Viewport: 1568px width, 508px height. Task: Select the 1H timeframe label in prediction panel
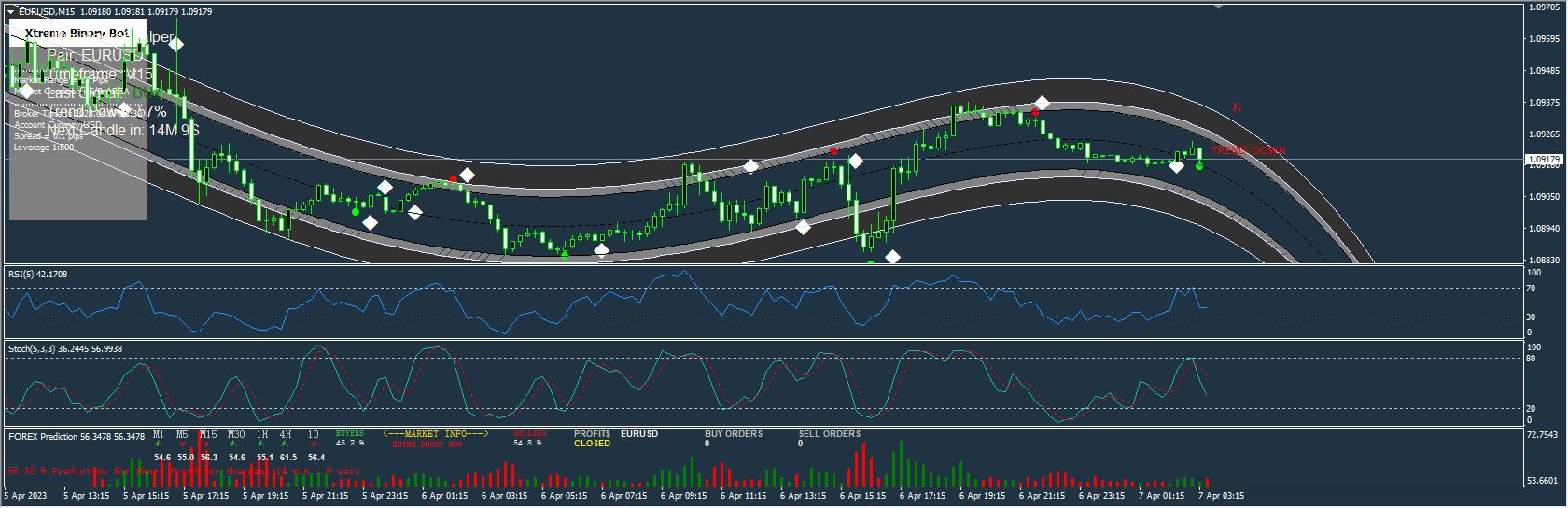click(262, 434)
